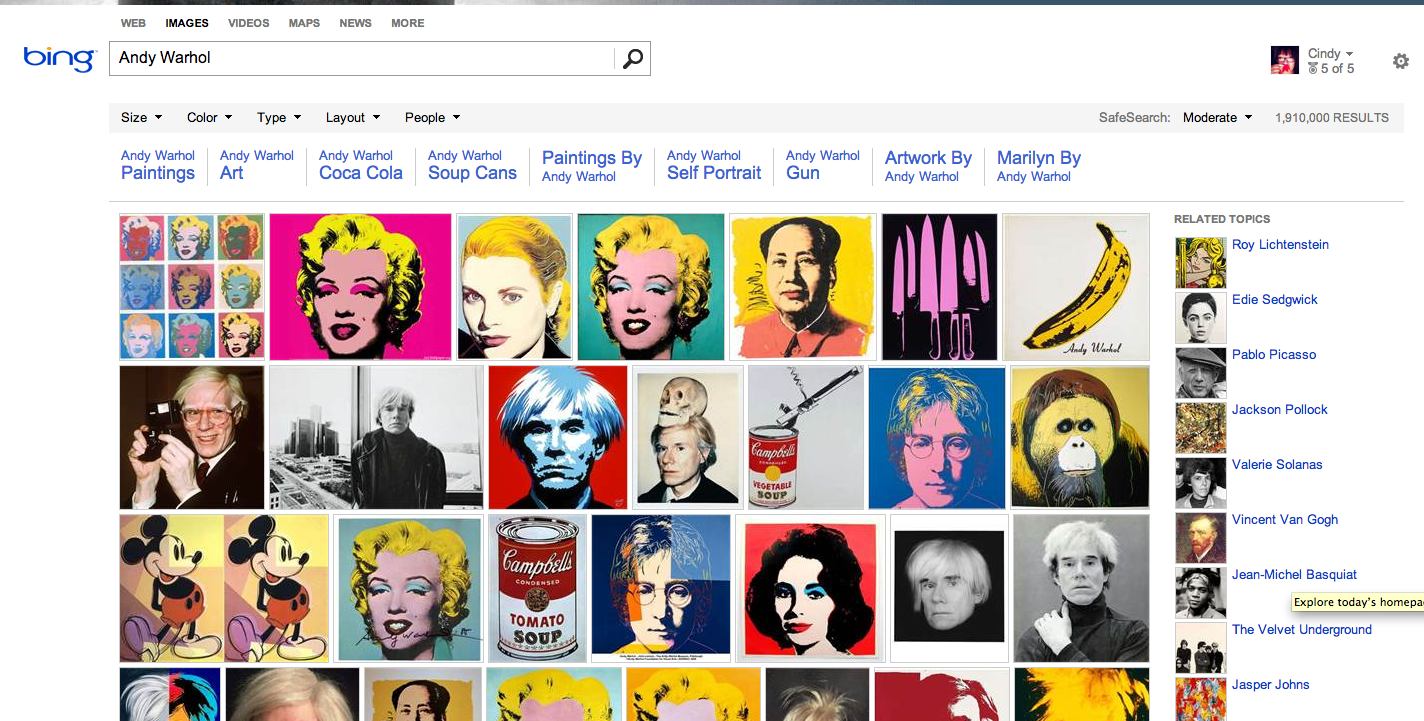Click the search box containing Andy Warhol
1424x721 pixels.
tap(362, 58)
